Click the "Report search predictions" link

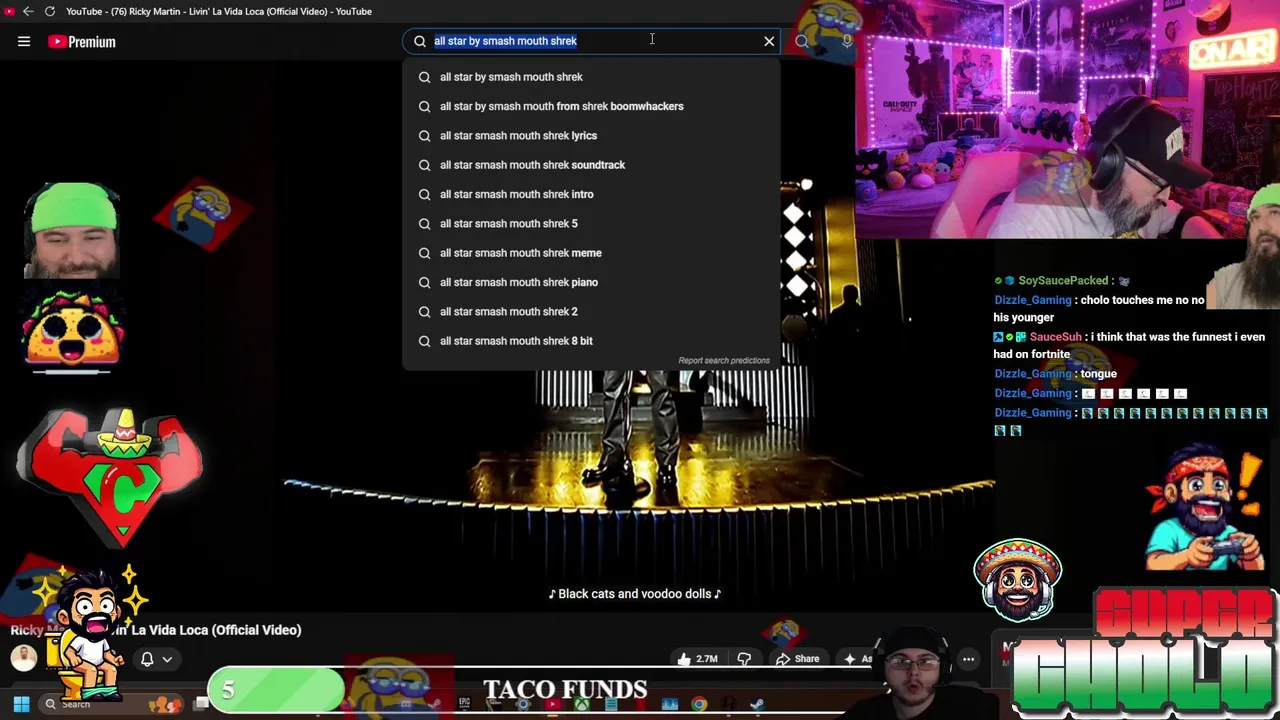click(x=724, y=360)
